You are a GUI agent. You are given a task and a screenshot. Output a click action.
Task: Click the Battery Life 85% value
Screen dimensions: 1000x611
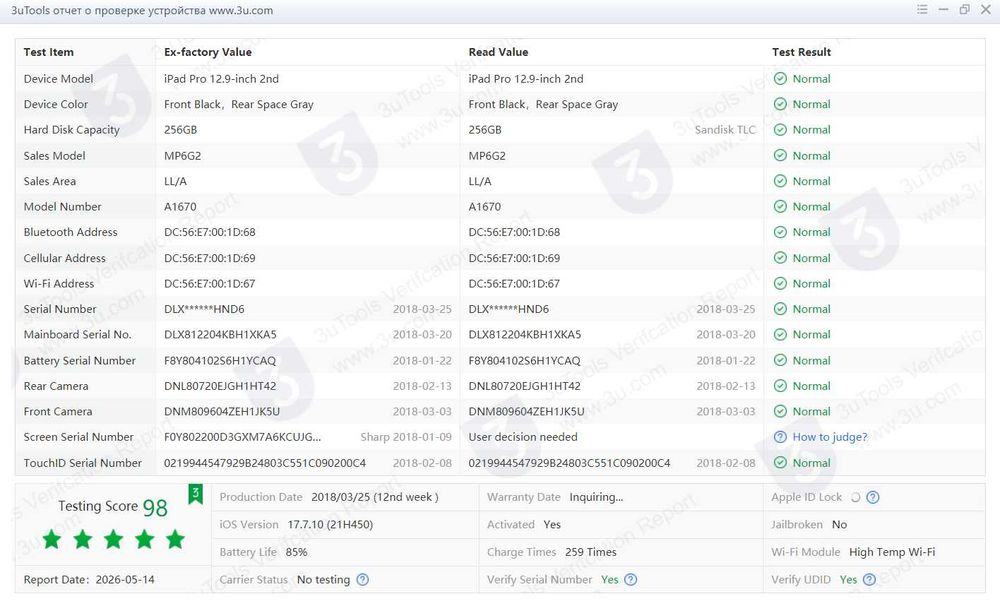pyautogui.click(x=297, y=552)
